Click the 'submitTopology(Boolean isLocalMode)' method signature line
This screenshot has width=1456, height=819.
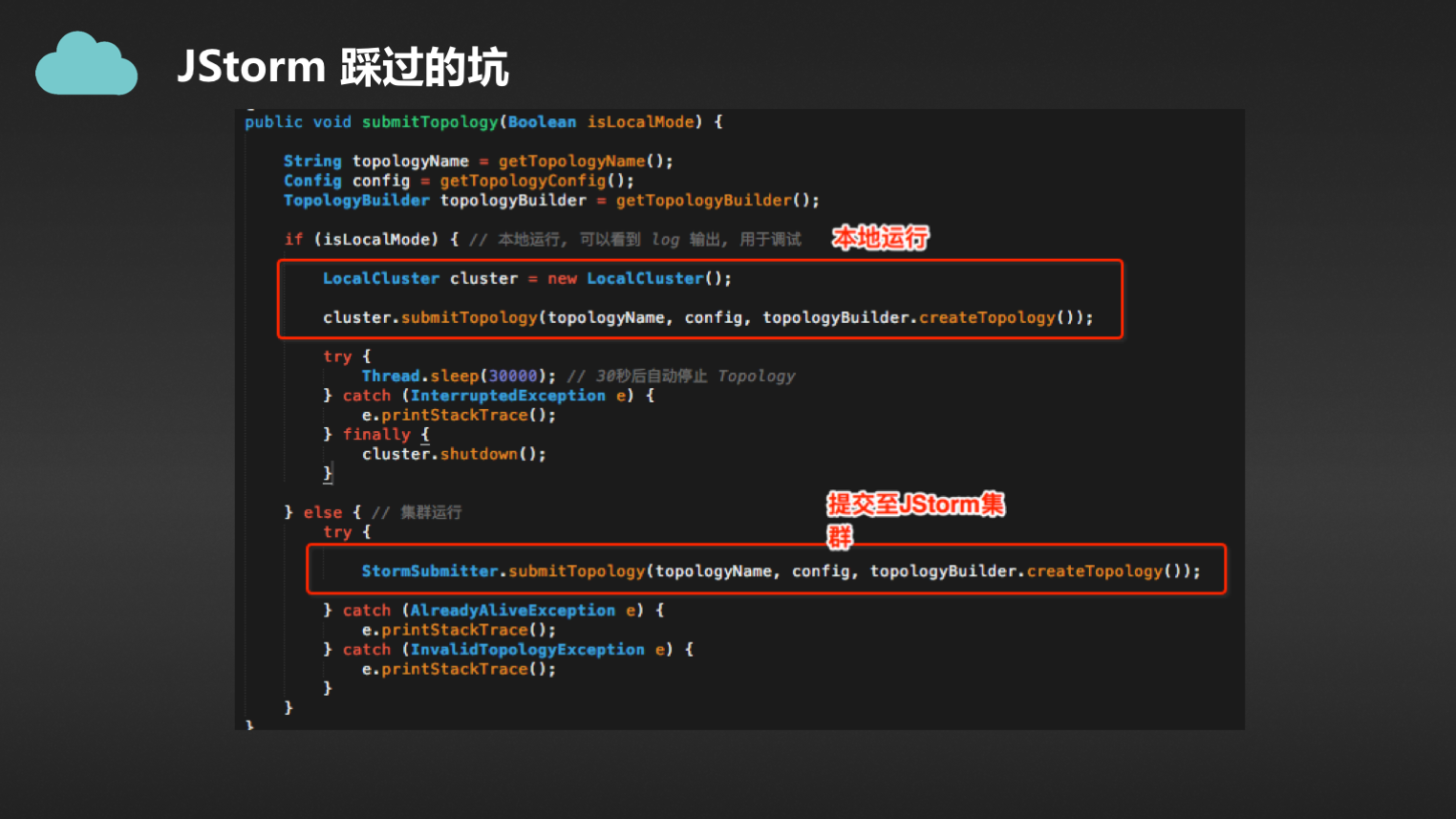coord(483,122)
